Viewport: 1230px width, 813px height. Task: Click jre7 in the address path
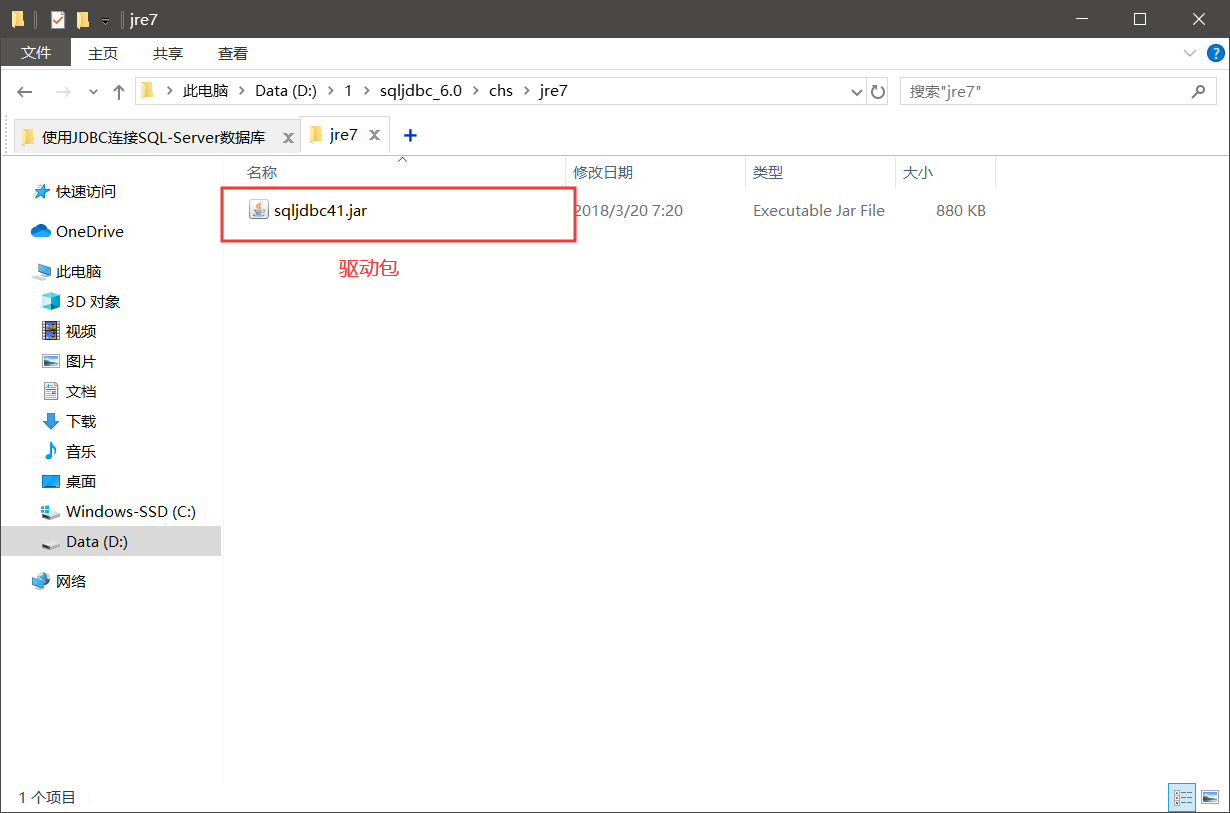tap(554, 91)
